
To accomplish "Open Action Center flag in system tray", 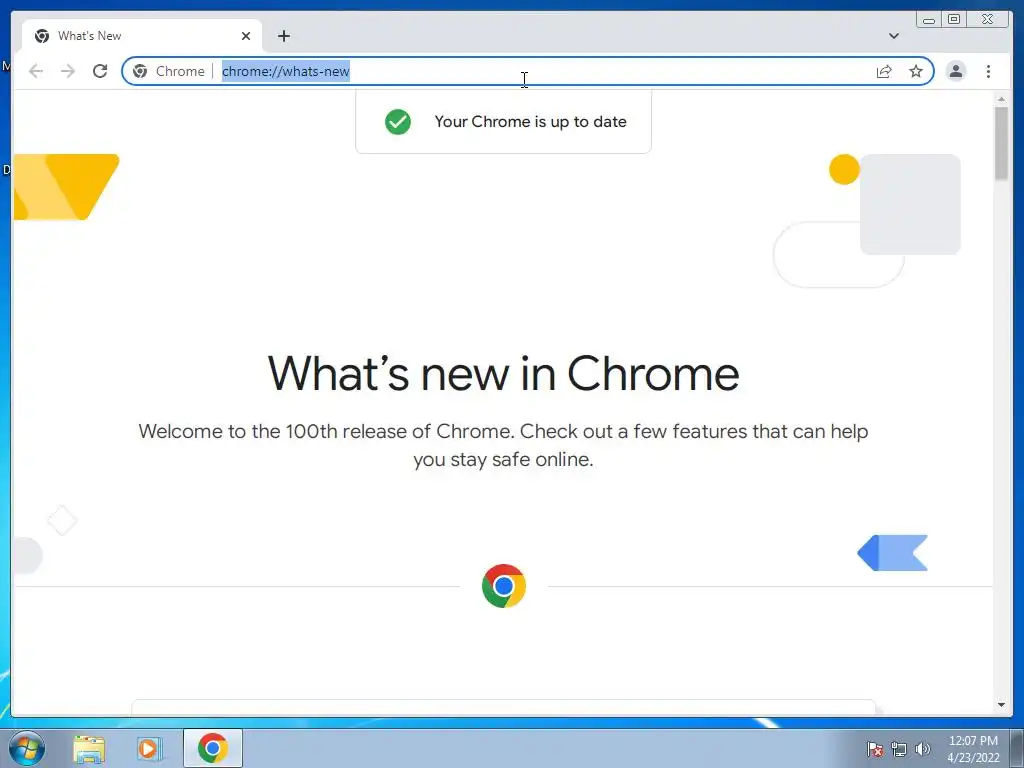I will coord(874,749).
